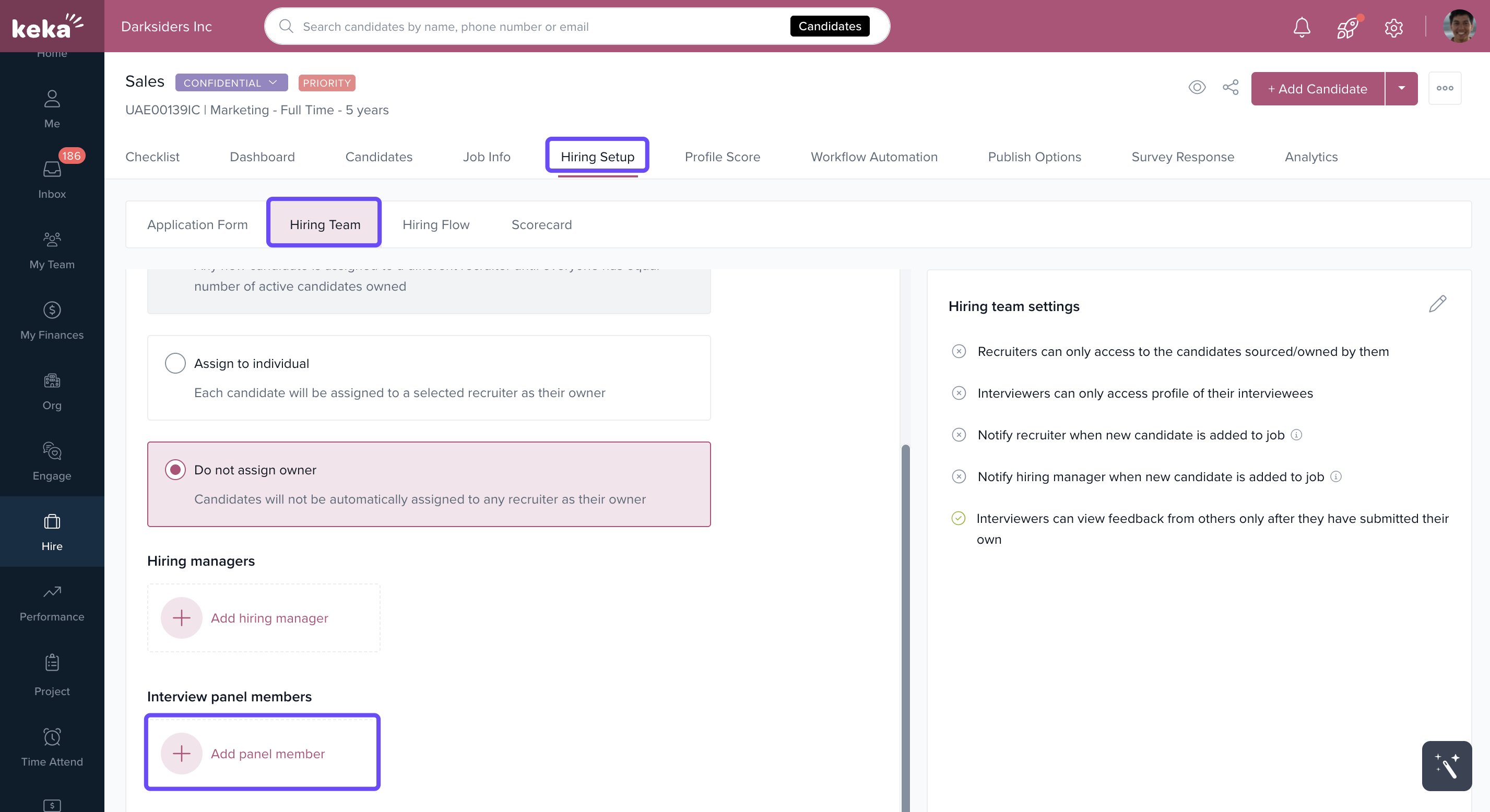Open settings gear icon
The height and width of the screenshot is (812, 1490).
[x=1393, y=27]
